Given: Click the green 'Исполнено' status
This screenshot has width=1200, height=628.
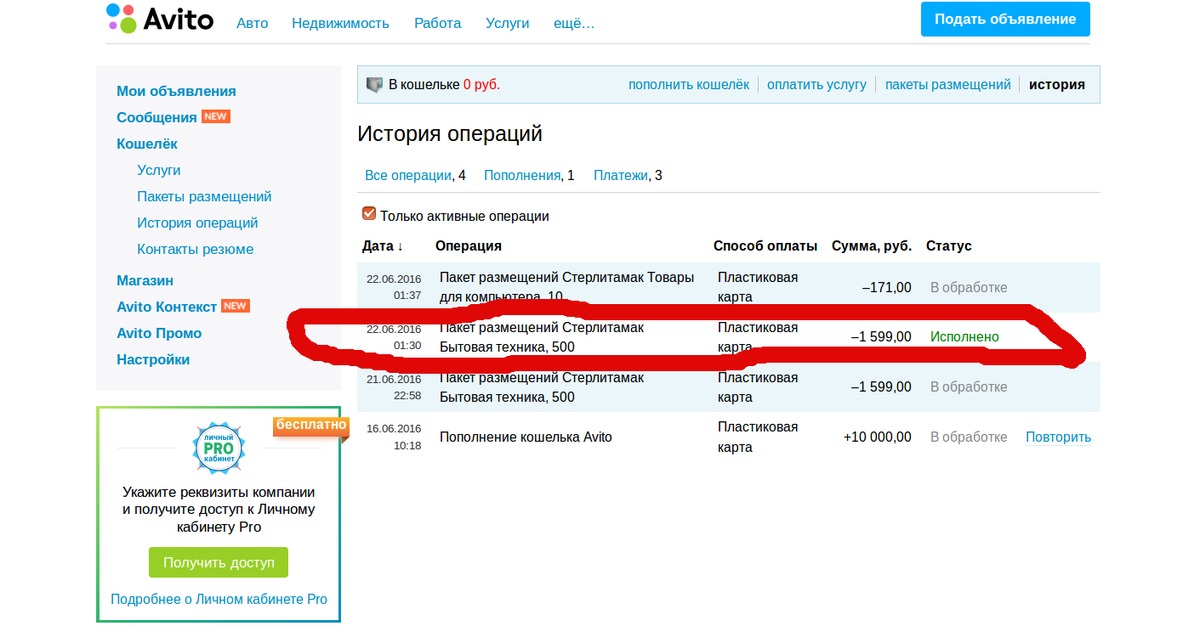Looking at the screenshot, I should point(965,337).
